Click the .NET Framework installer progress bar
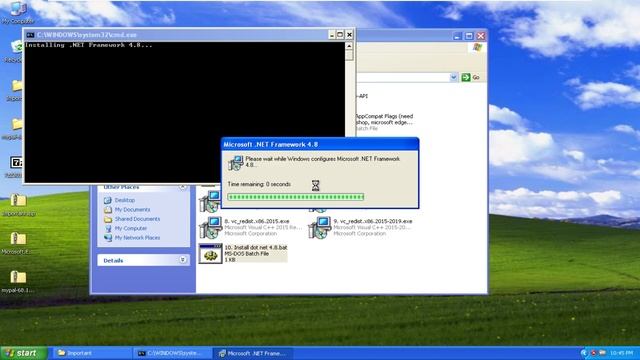 (x=296, y=197)
